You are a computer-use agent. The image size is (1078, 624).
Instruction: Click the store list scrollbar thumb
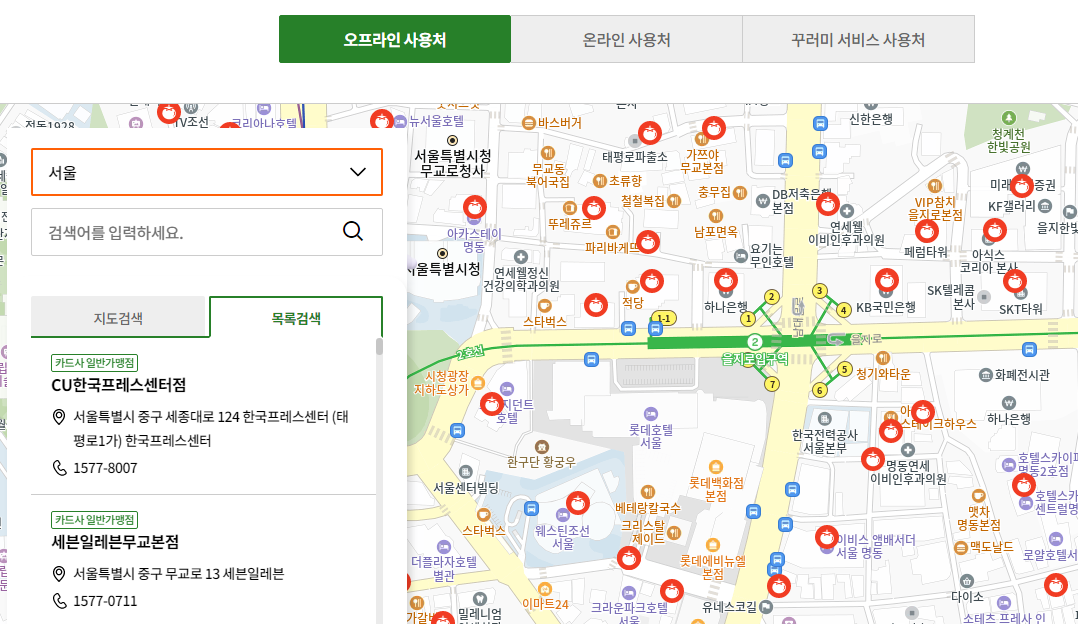click(x=379, y=346)
